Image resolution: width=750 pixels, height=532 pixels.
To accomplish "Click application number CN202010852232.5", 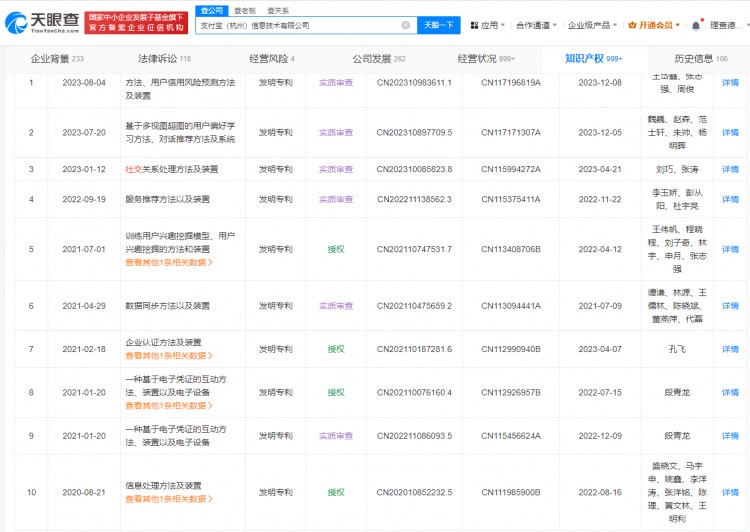I will [x=414, y=492].
